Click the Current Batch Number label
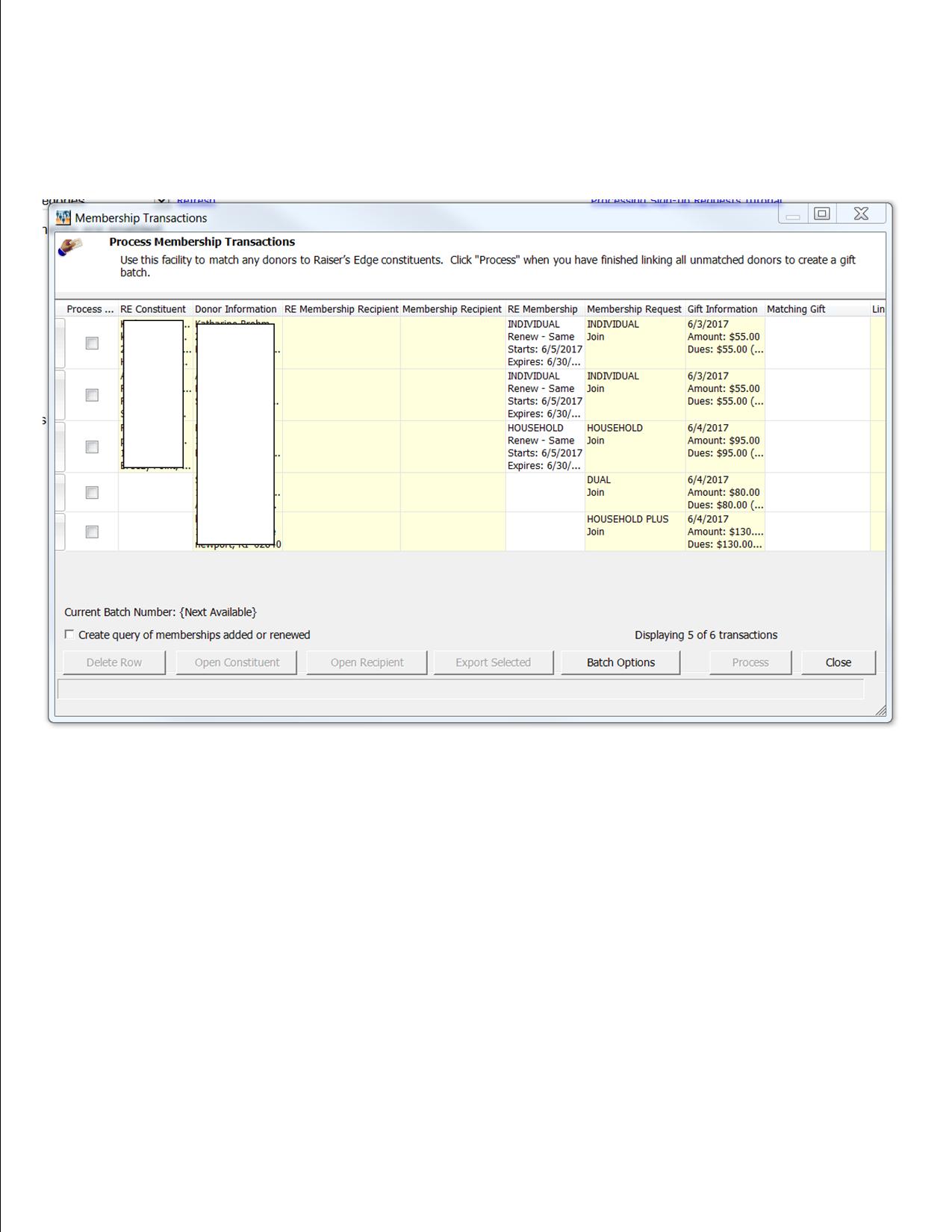Viewport: 952px width, 1232px height. pos(161,612)
